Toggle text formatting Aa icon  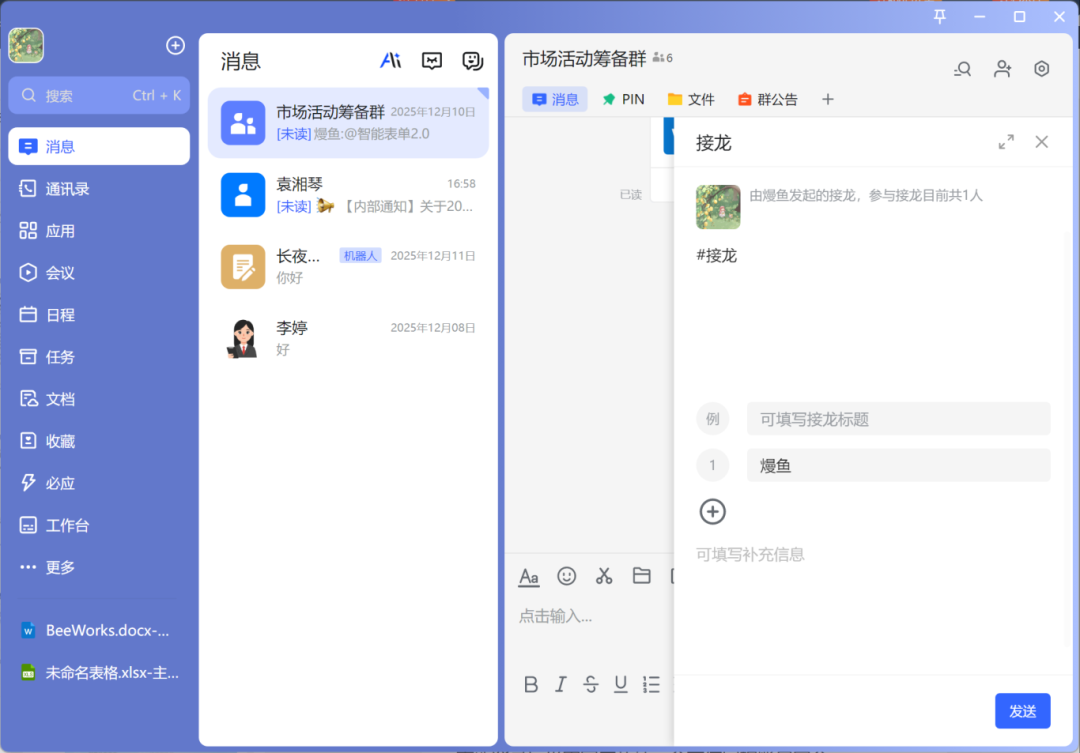[529, 576]
